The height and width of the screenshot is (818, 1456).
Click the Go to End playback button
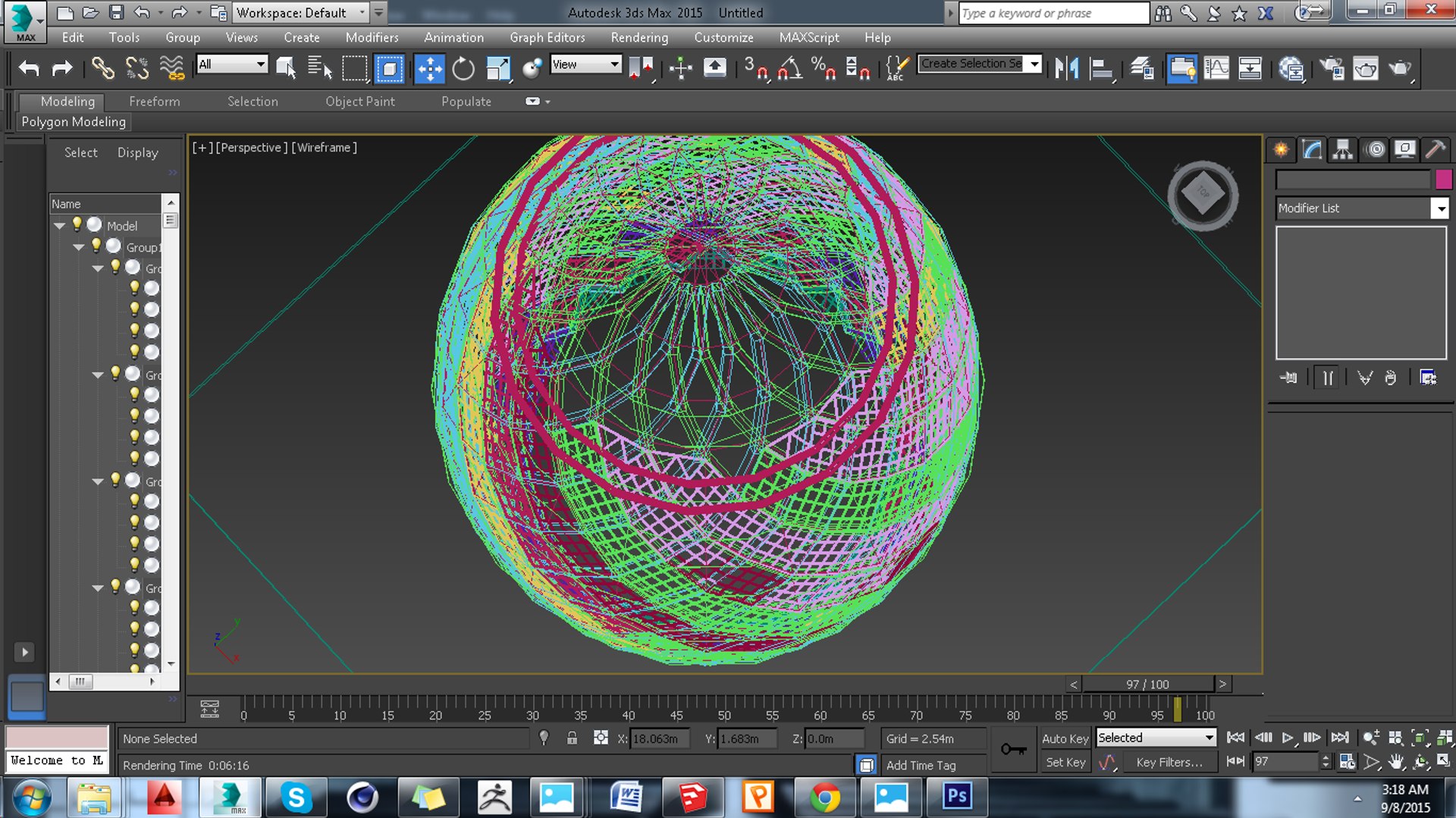pos(1339,738)
